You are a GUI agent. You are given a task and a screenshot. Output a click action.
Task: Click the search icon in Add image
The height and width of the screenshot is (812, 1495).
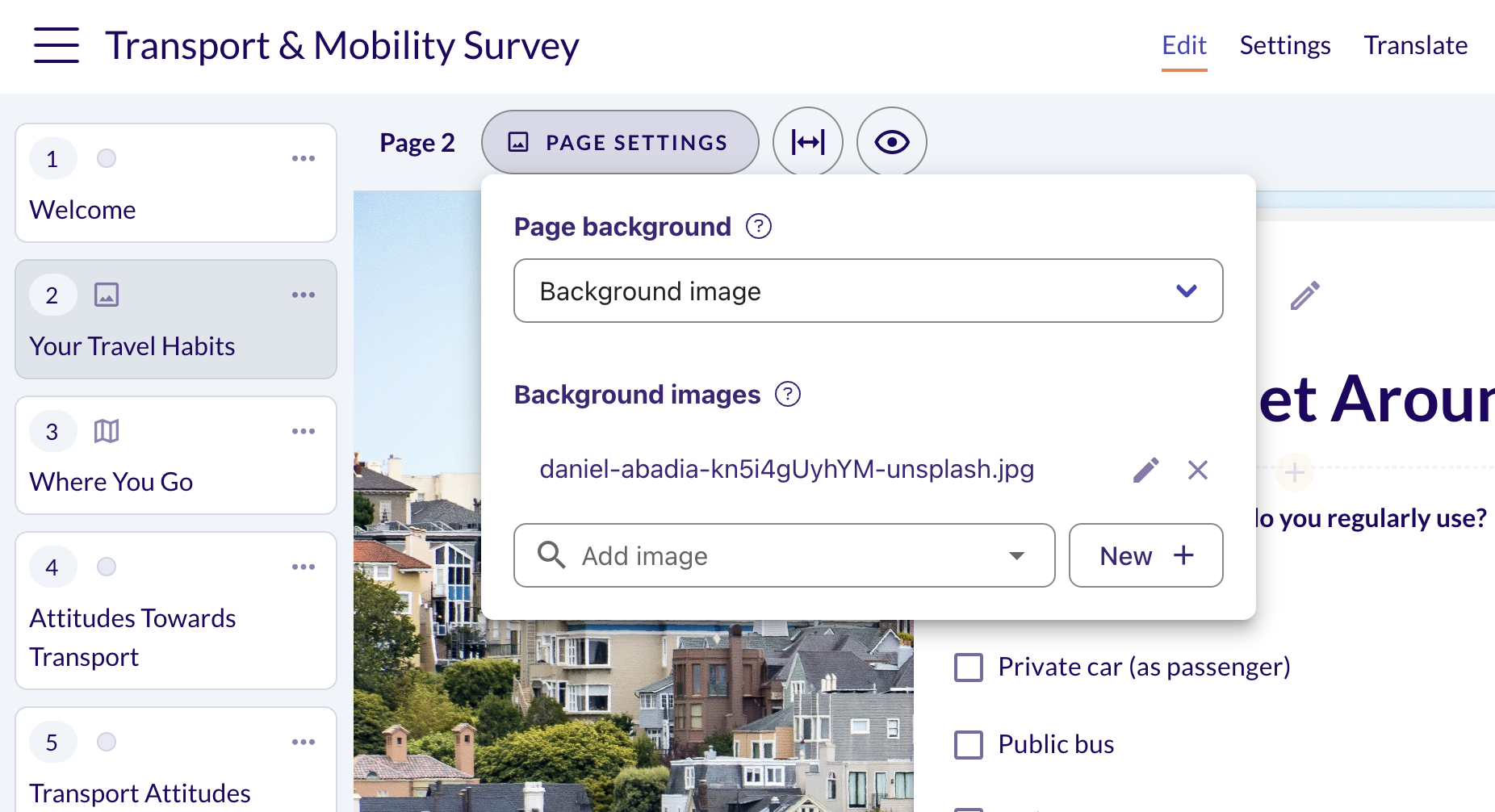point(551,555)
